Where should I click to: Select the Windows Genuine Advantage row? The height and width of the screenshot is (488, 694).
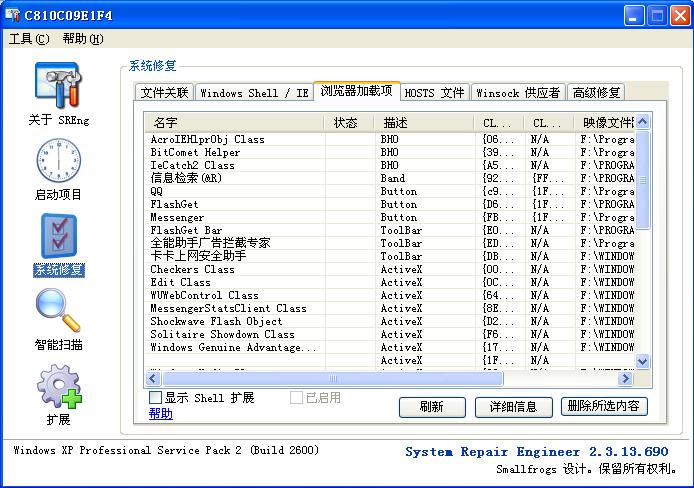[x=391, y=347]
